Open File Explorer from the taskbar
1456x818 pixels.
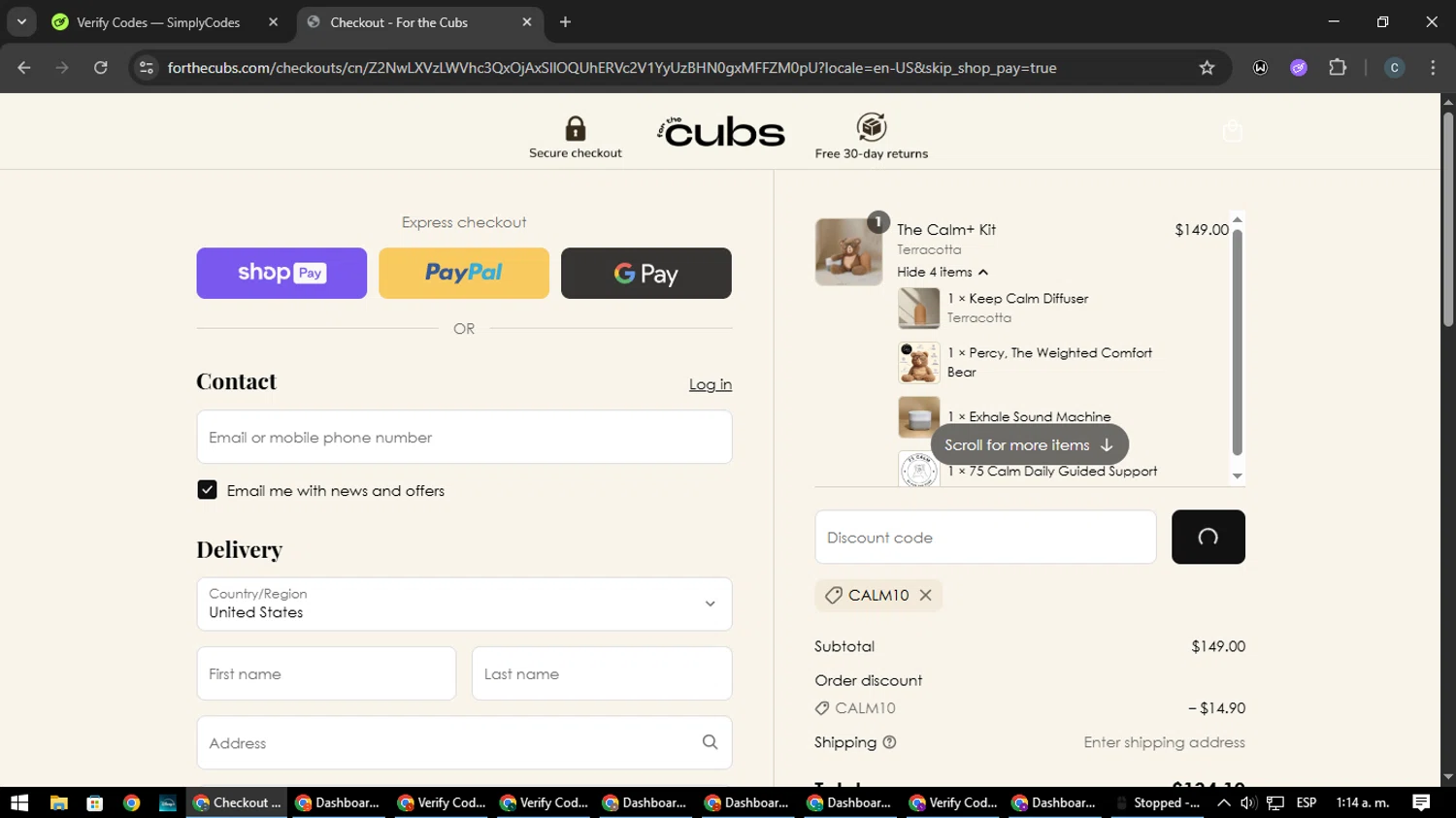[x=59, y=802]
